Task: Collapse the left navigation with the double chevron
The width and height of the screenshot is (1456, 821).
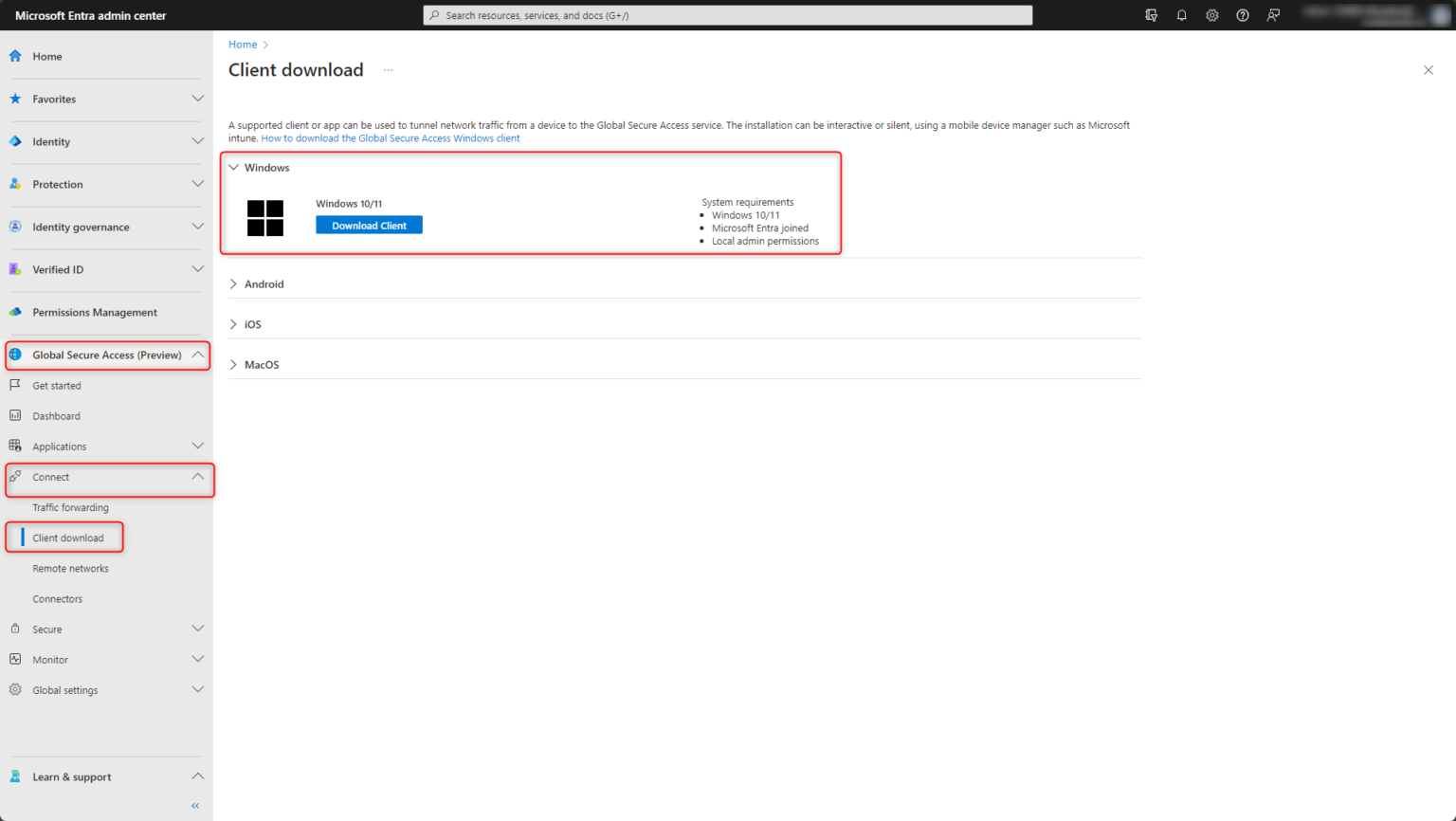Action: [x=194, y=805]
